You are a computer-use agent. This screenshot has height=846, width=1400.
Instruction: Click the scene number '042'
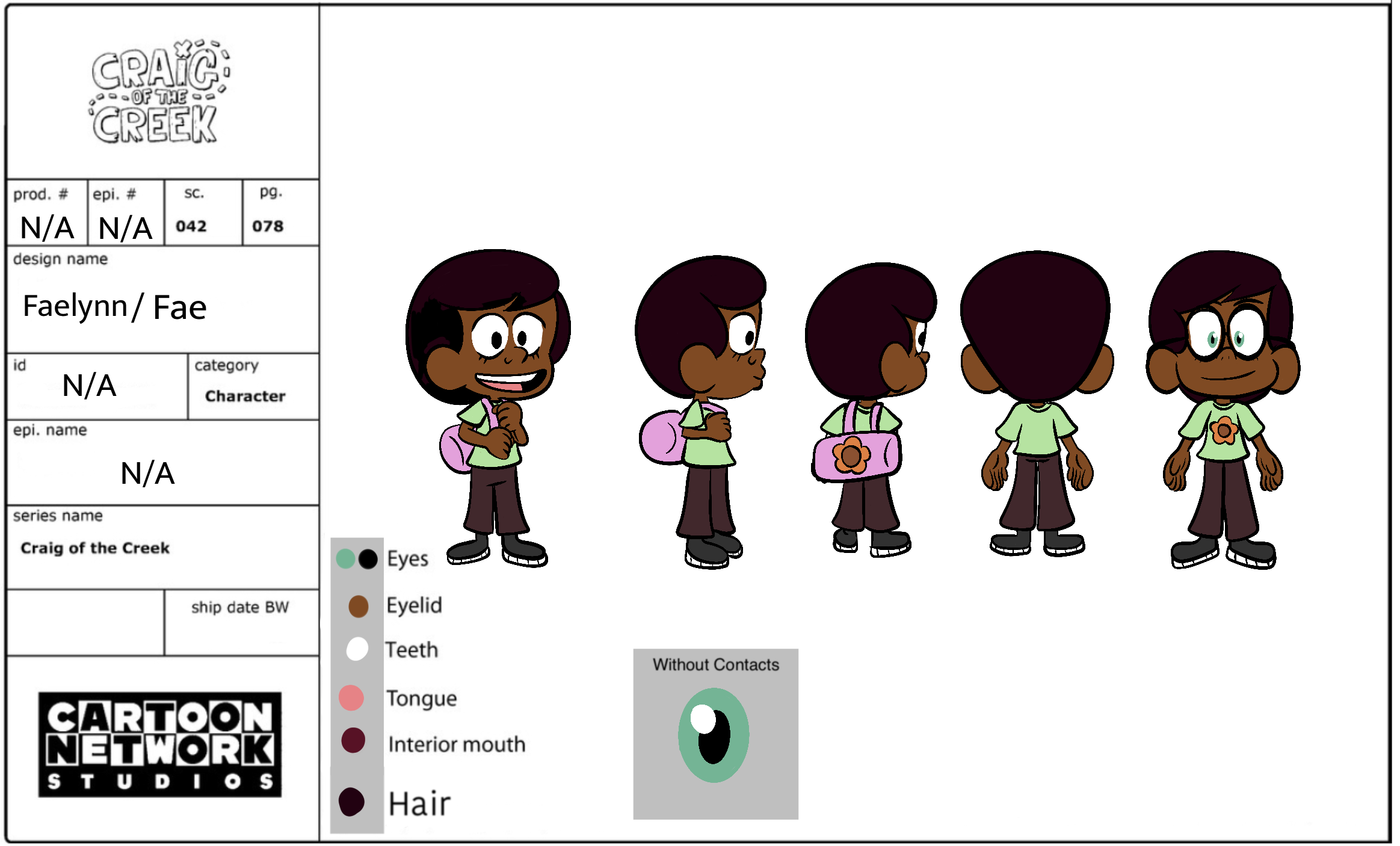pos(191,226)
